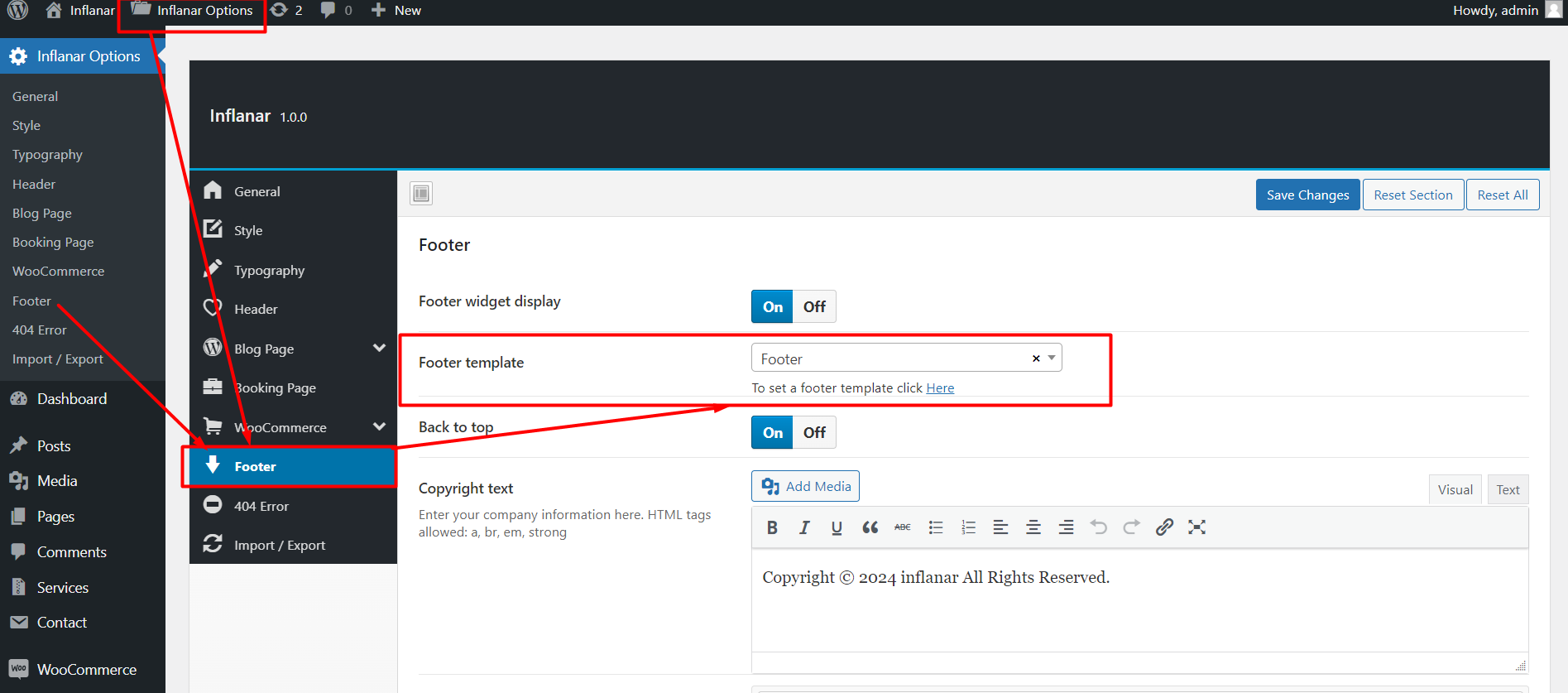Viewport: 1568px width, 693px height.
Task: Click the New content button
Action: point(396,10)
